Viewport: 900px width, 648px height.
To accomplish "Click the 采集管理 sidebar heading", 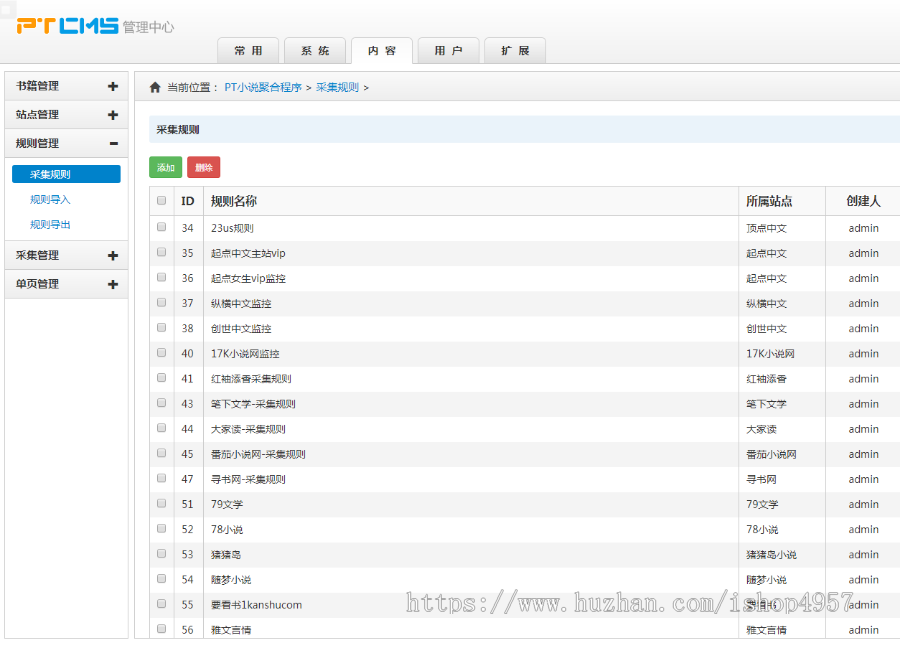I will click(37, 255).
